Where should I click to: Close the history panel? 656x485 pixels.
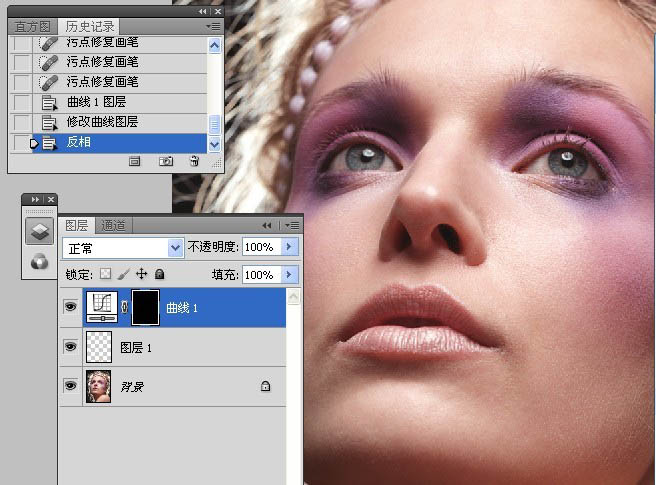pos(218,12)
